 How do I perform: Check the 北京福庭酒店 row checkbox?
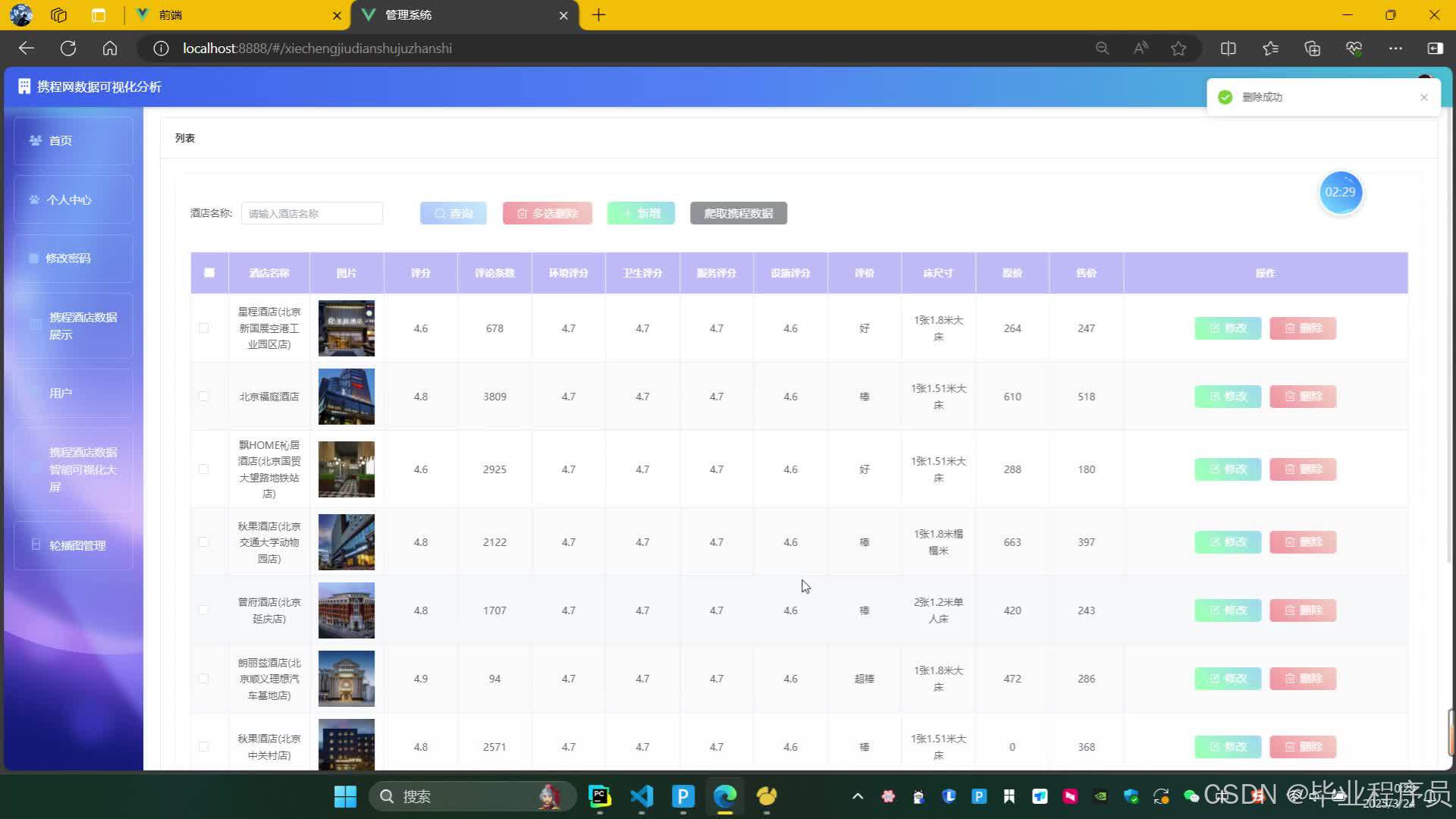tap(203, 397)
